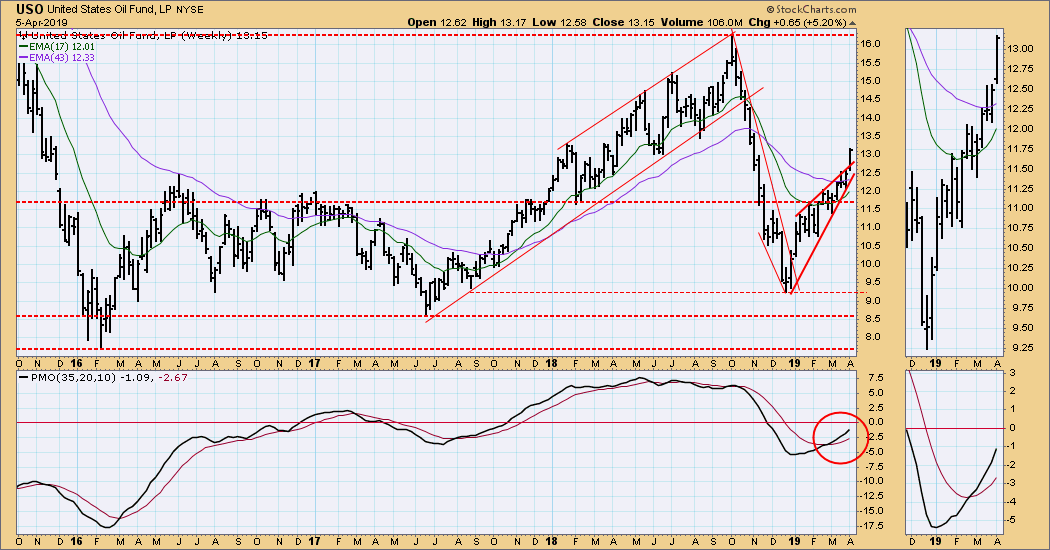Click year 17 on bottom PMO time axis

coord(315,541)
